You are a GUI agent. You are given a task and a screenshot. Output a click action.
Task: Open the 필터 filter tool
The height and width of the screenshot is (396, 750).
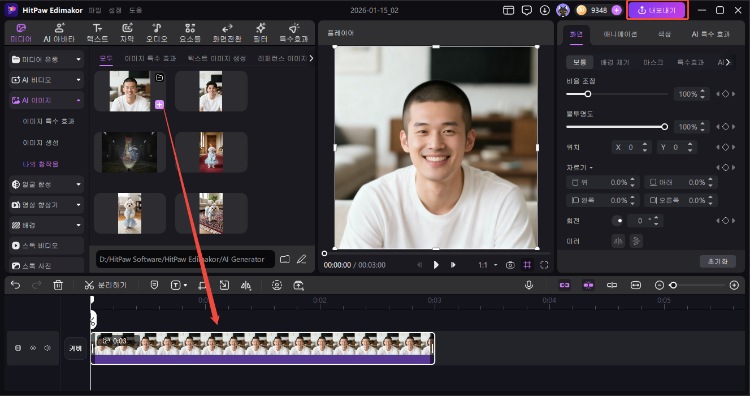[x=261, y=33]
